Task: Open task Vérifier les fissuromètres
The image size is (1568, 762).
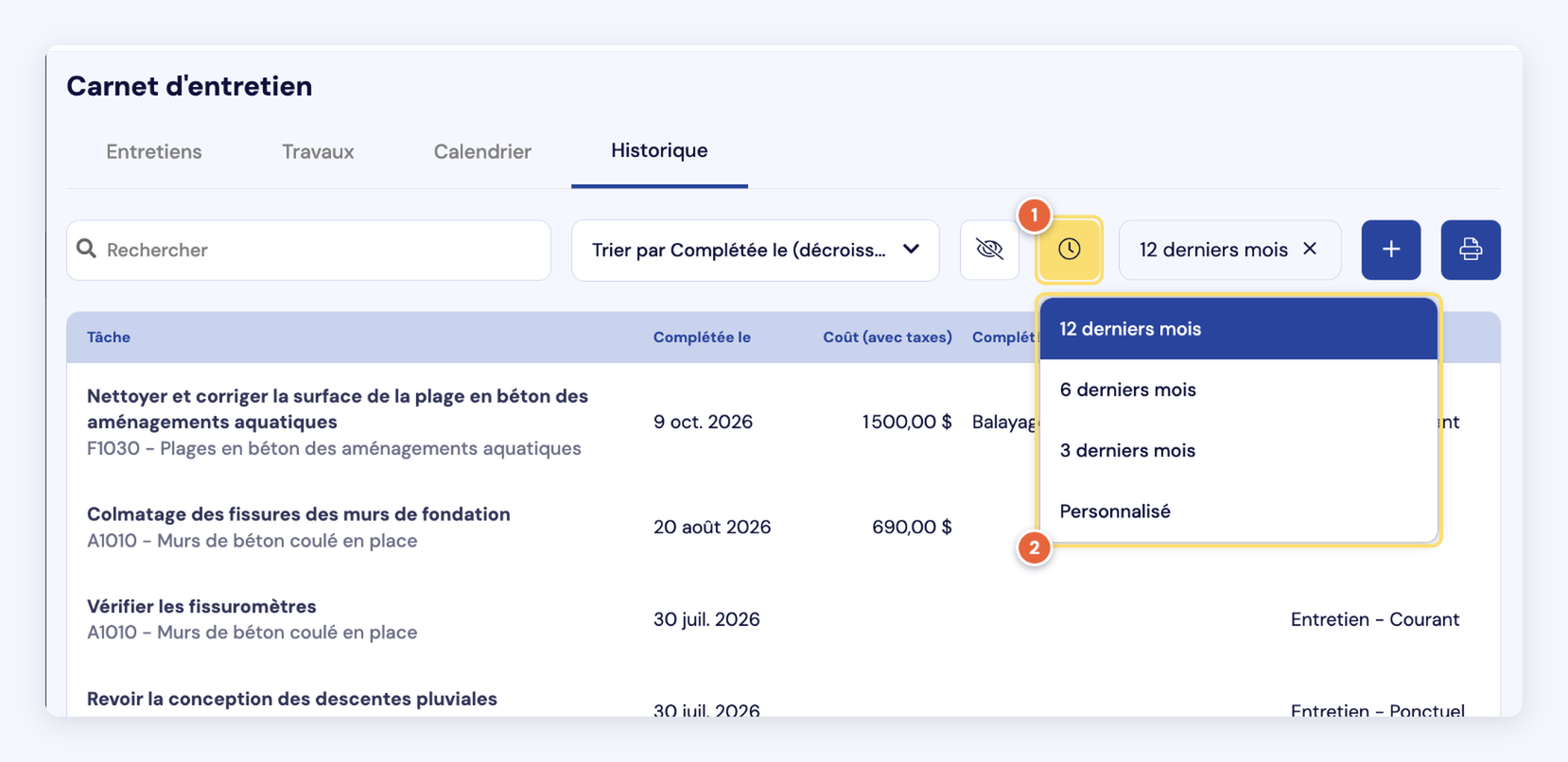Action: (201, 606)
